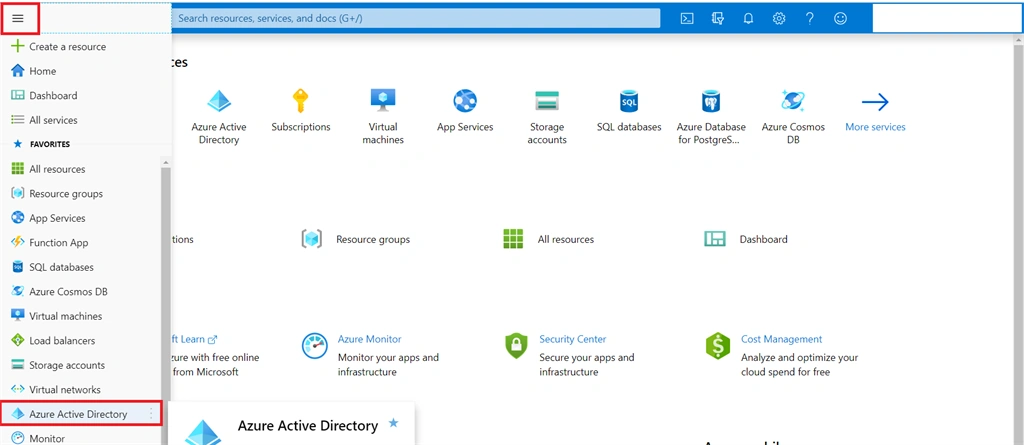Click the search resources input field
Image resolution: width=1024 pixels, height=445 pixels.
(417, 18)
